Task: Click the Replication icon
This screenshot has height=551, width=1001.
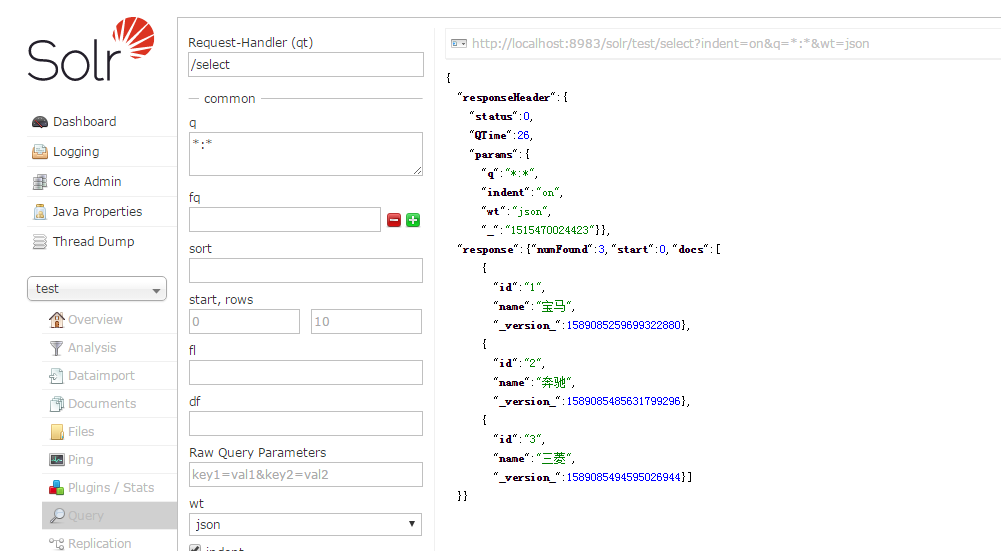Action: (57, 543)
